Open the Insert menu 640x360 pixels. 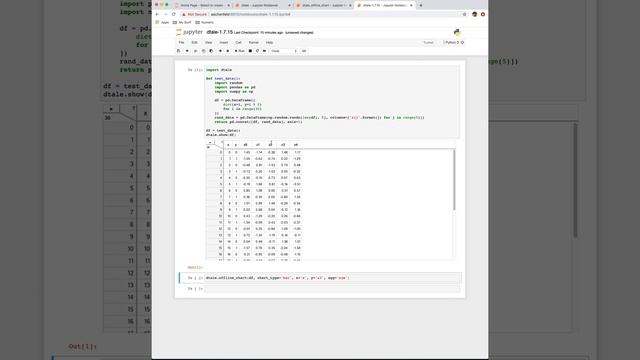pyautogui.click(x=224, y=42)
